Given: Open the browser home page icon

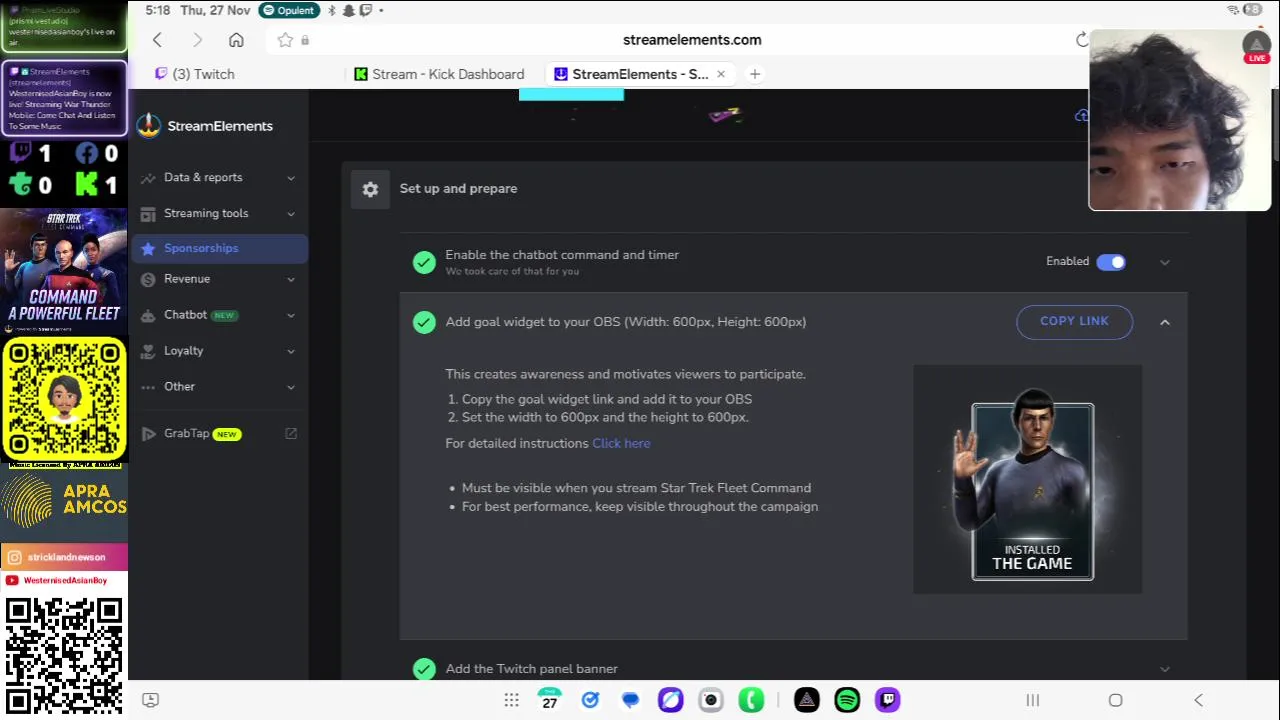Looking at the screenshot, I should [236, 40].
